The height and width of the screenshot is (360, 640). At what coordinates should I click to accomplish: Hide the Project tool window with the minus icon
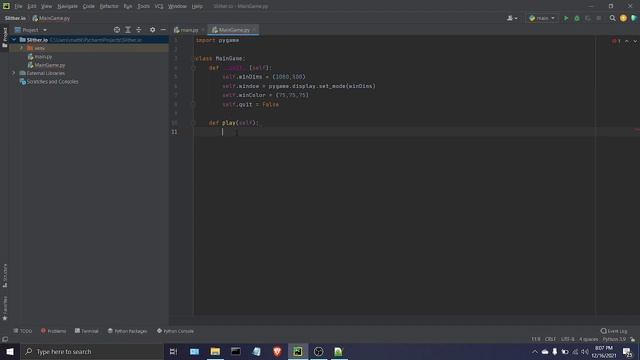pyautogui.click(x=163, y=30)
